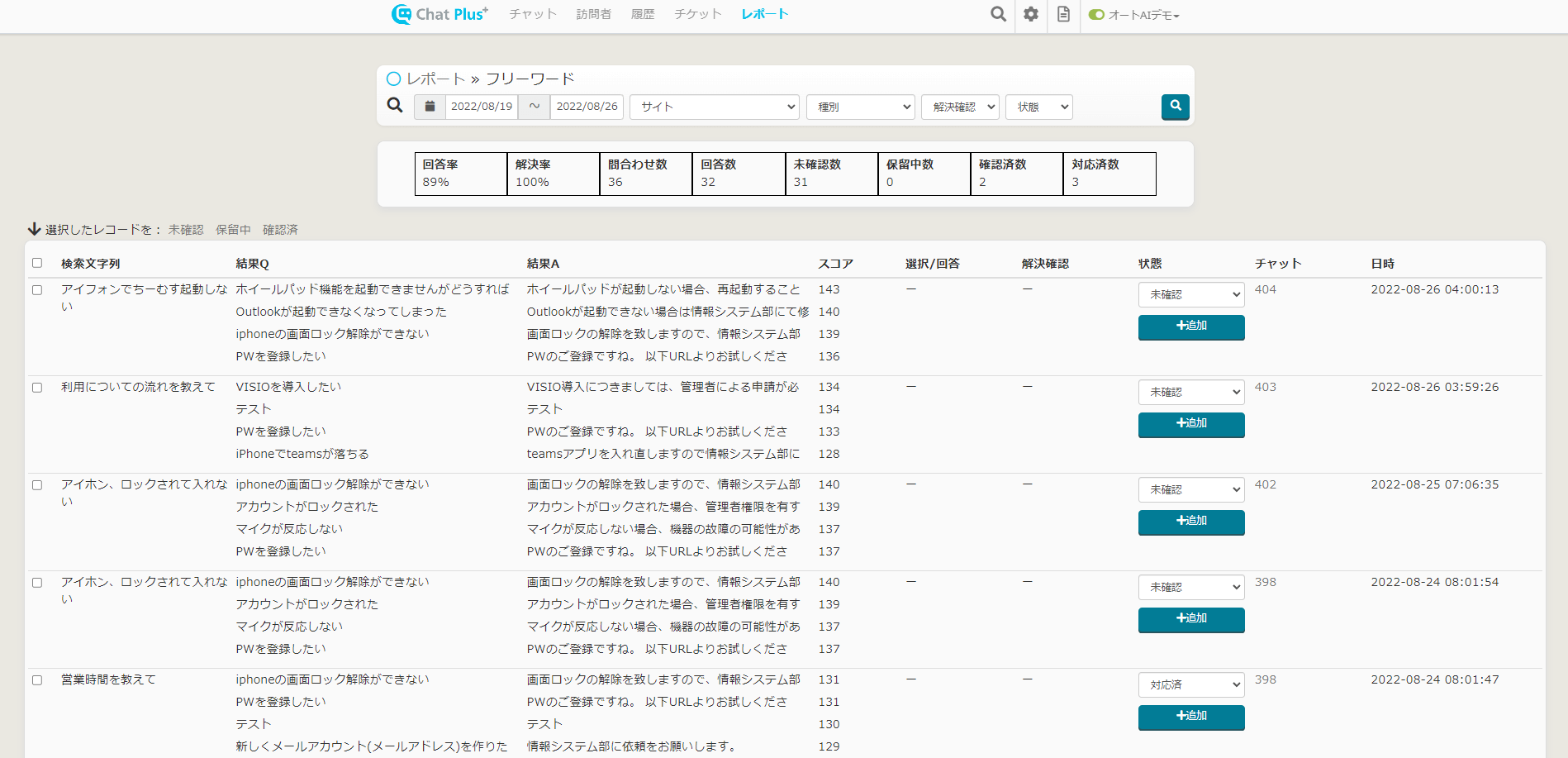Click the magnifier icon left of date range

[x=395, y=106]
